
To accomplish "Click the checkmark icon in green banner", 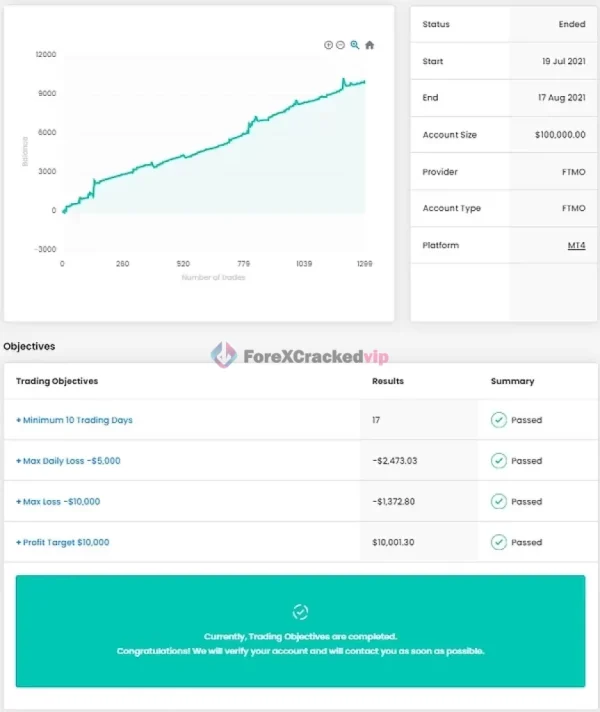I will point(300,611).
